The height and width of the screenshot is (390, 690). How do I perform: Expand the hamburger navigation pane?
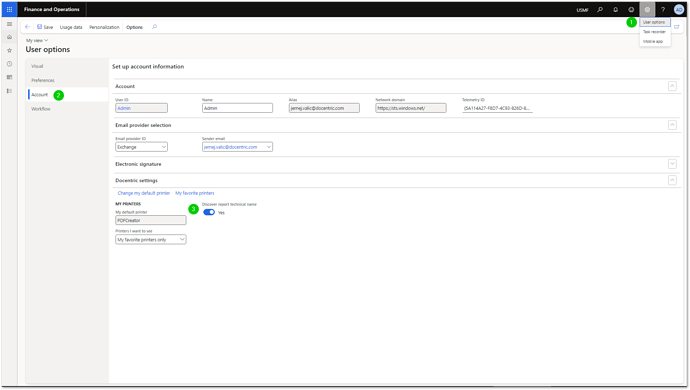coord(9,24)
